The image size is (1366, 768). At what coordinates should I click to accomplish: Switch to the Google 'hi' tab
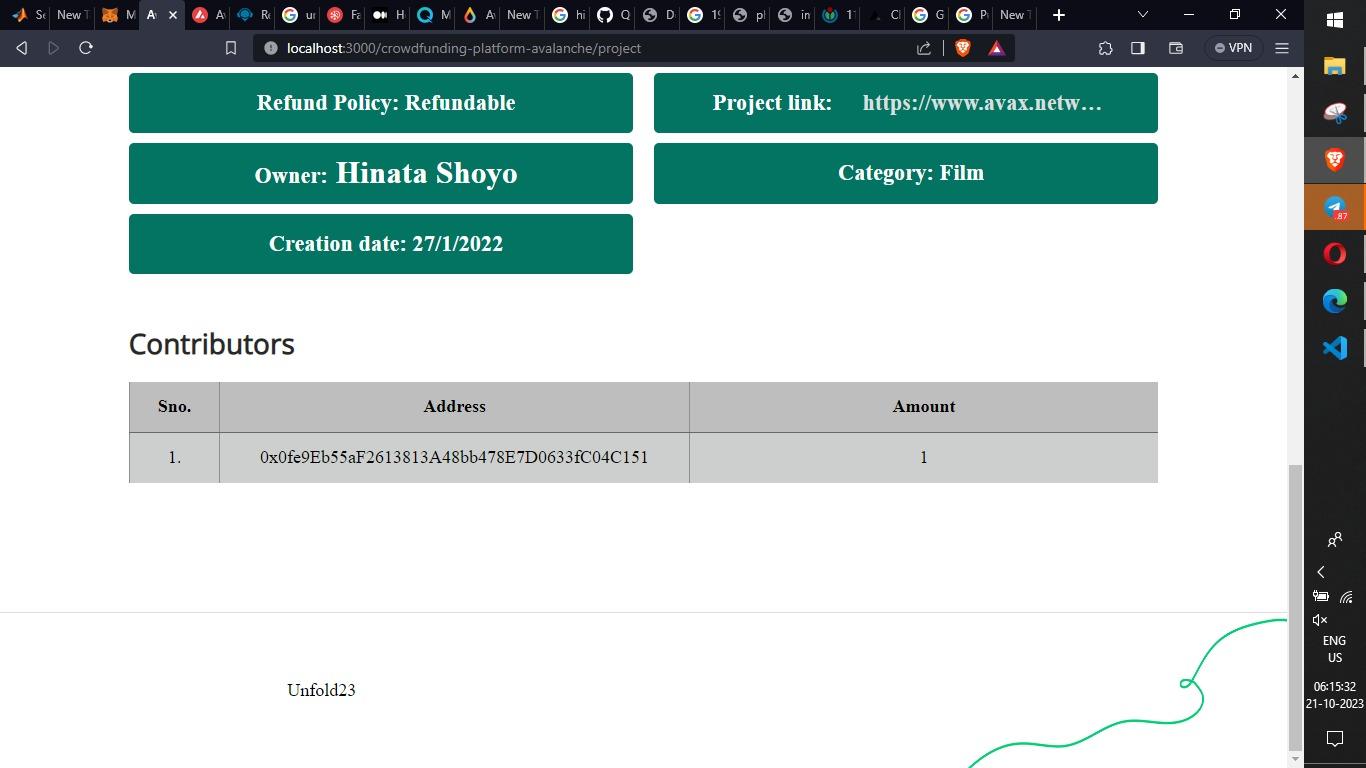(x=568, y=15)
